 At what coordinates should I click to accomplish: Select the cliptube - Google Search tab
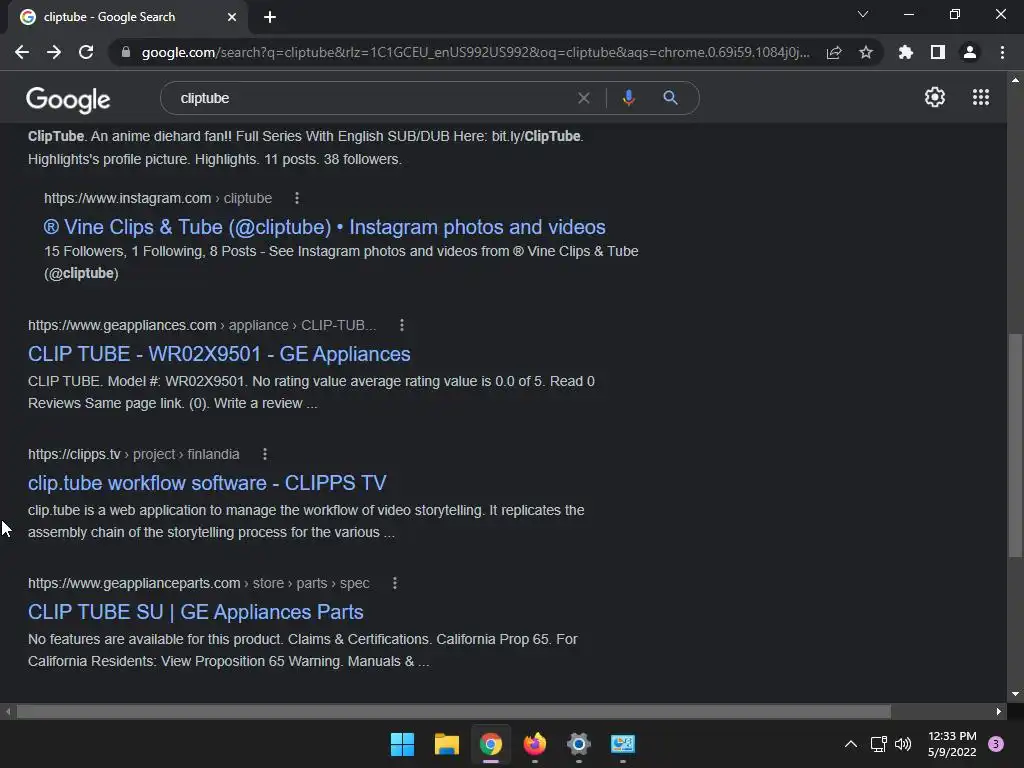pyautogui.click(x=128, y=17)
